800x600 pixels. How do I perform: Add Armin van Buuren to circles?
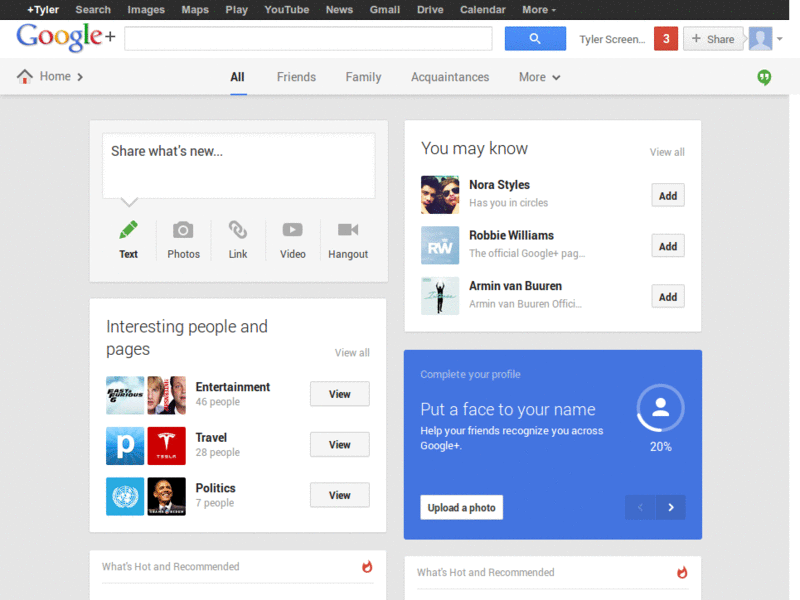click(668, 297)
